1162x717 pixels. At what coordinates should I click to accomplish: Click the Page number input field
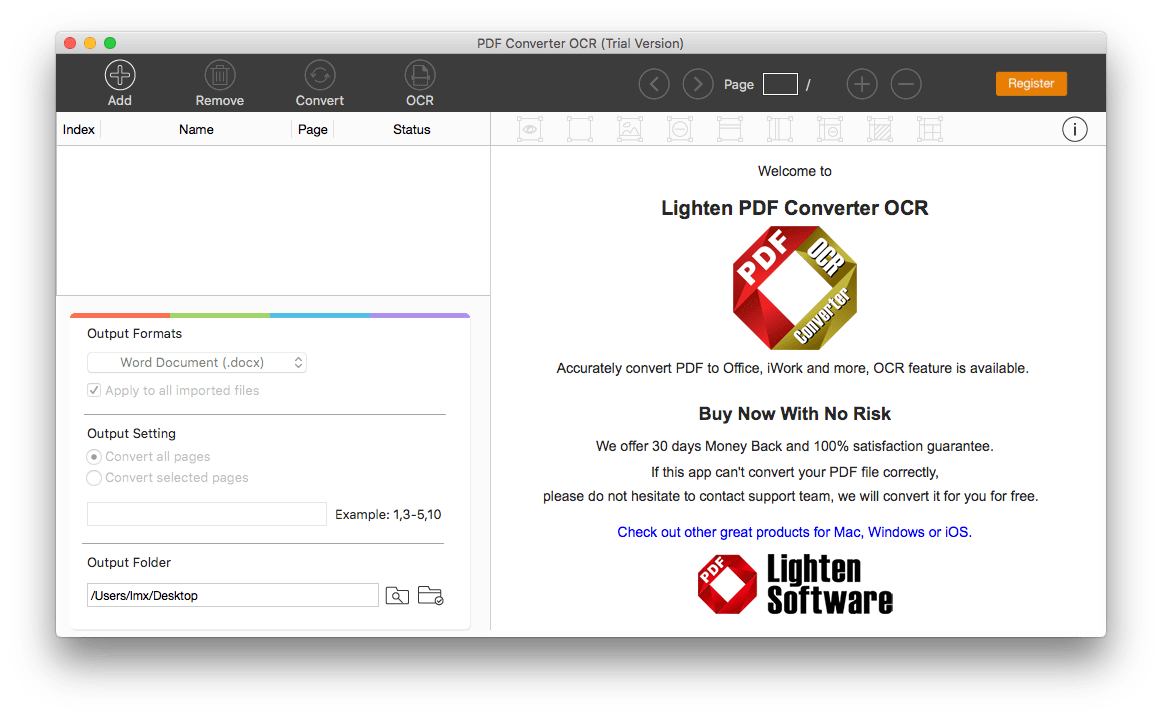pyautogui.click(x=779, y=84)
